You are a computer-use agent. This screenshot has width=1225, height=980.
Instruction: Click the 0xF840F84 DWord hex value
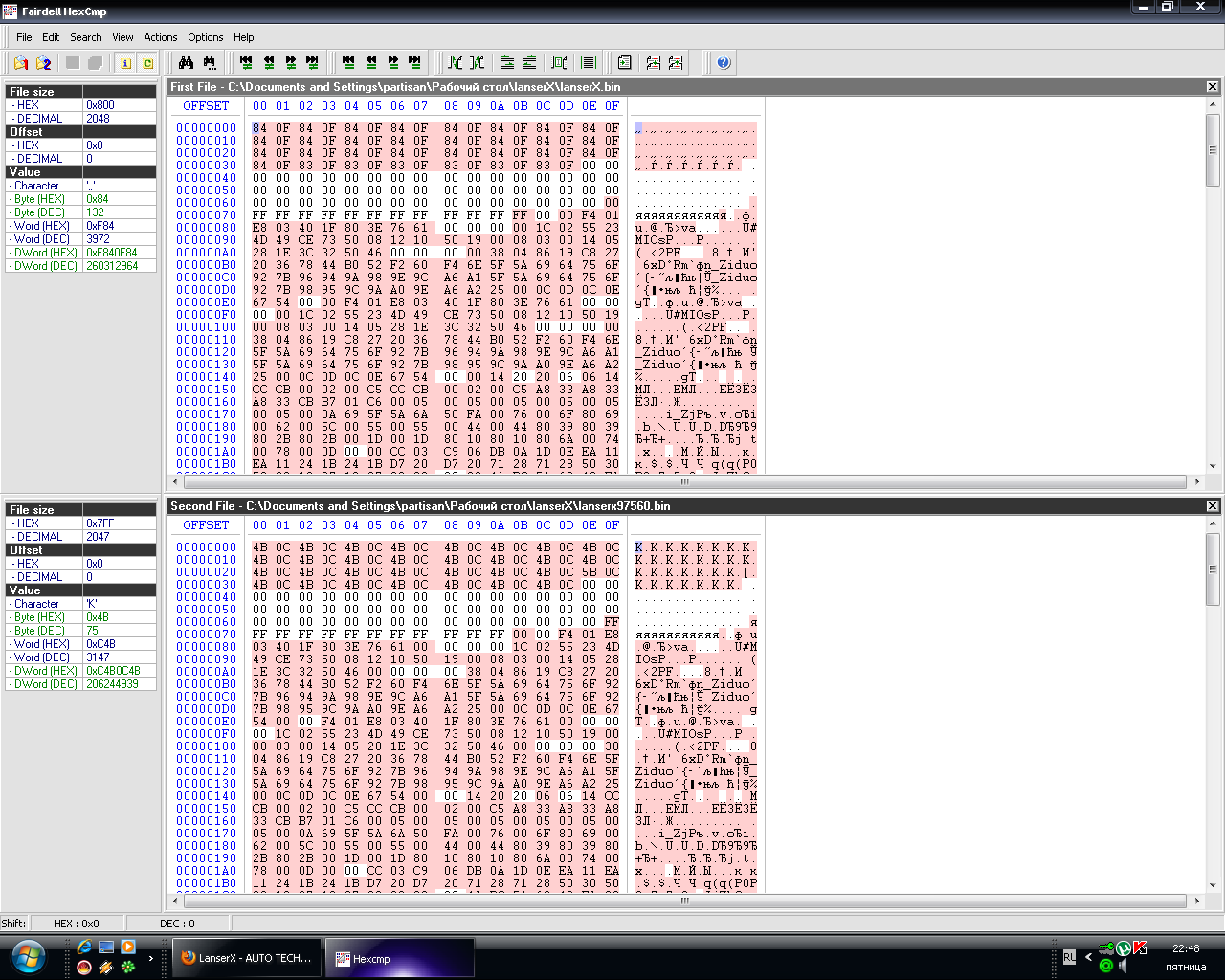pyautogui.click(x=120, y=253)
